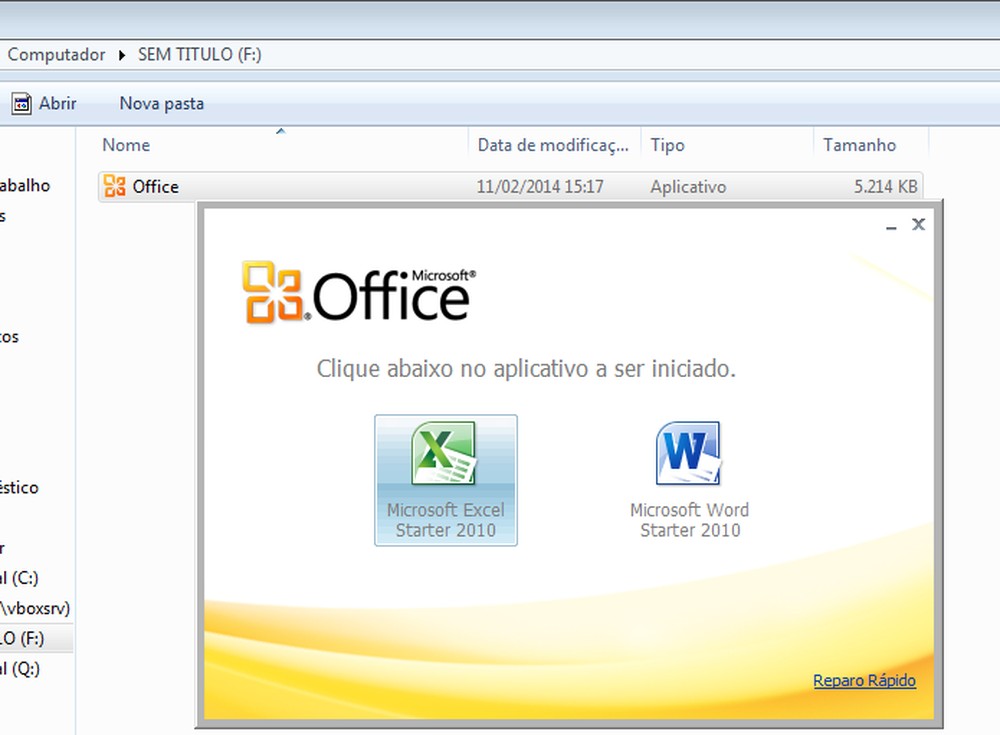The image size is (1000, 735).
Task: Open the SEM TITULO (F:) drive in the sidebar
Action: pyautogui.click(x=30, y=639)
